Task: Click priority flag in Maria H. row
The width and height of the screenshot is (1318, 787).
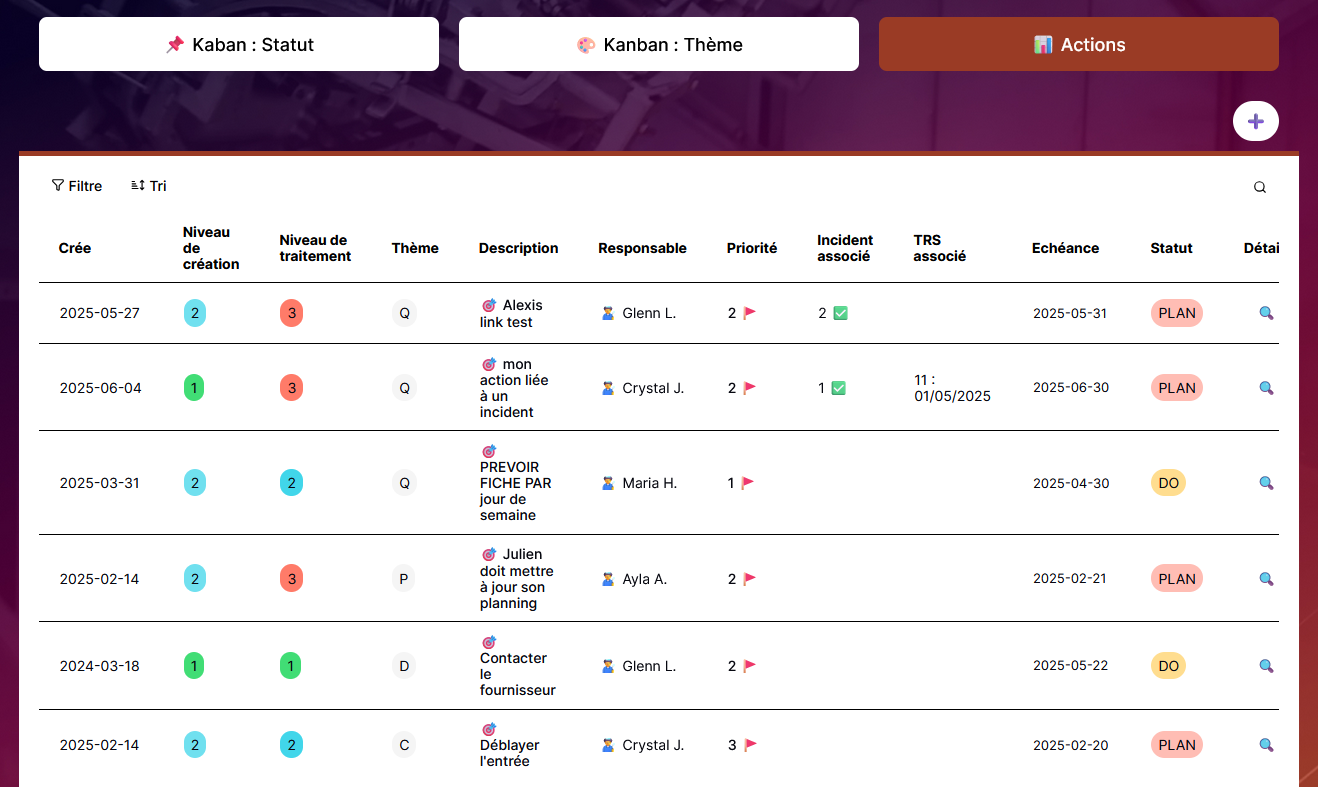Action: pyautogui.click(x=748, y=483)
